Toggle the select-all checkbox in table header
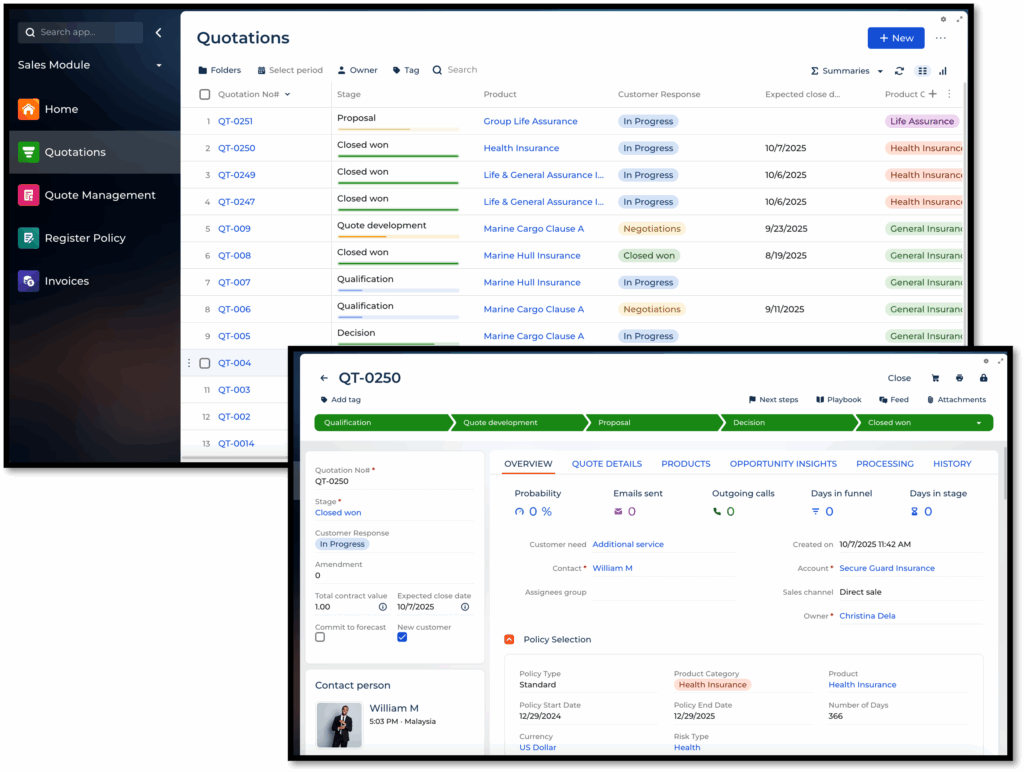The width and height of the screenshot is (1024, 772). pos(205,95)
